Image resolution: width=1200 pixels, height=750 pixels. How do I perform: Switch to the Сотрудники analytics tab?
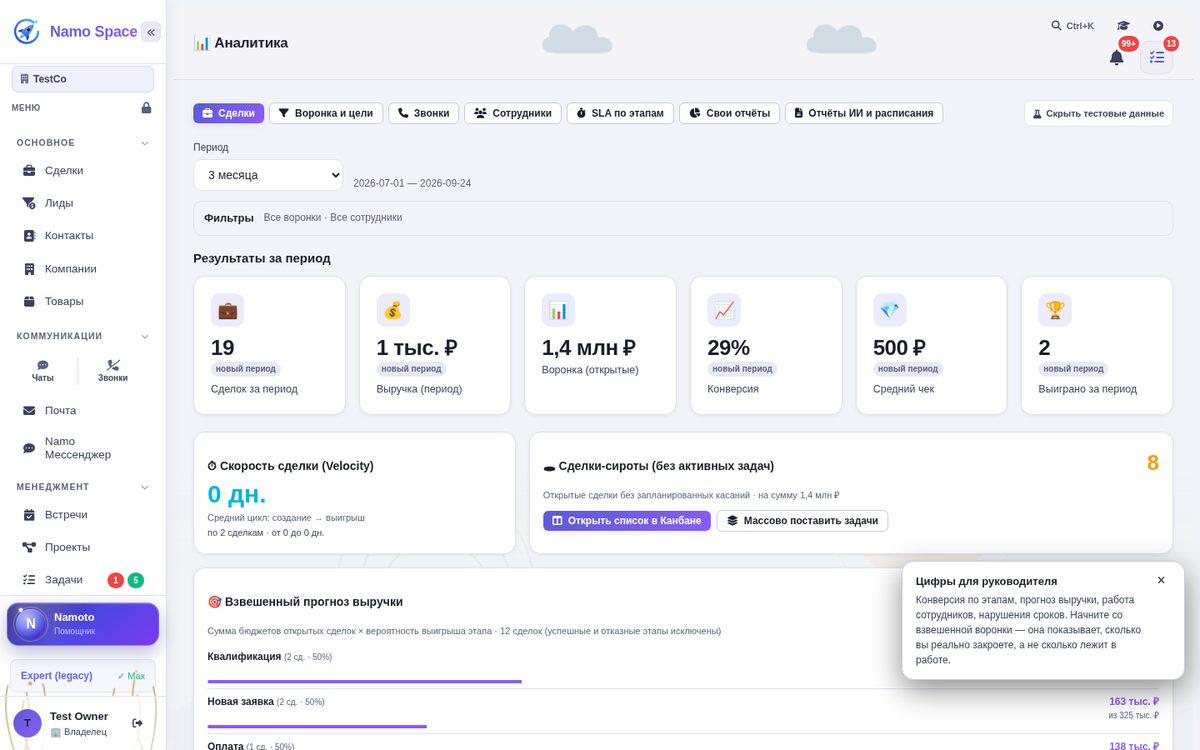pos(513,113)
